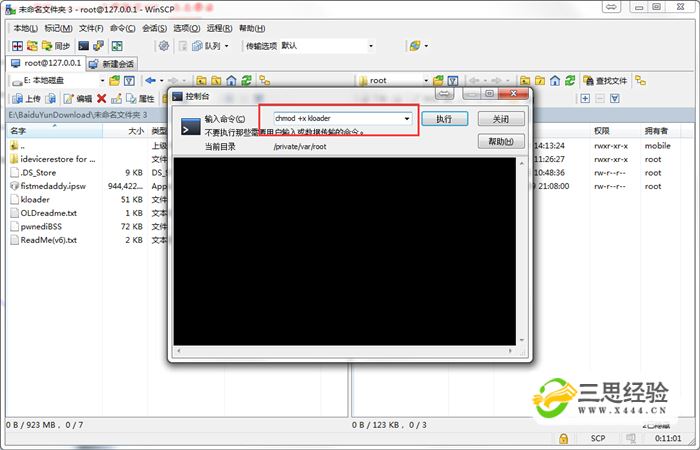Open the E: 本地磁盘 drive dropdown
The image size is (700, 450).
click(101, 80)
